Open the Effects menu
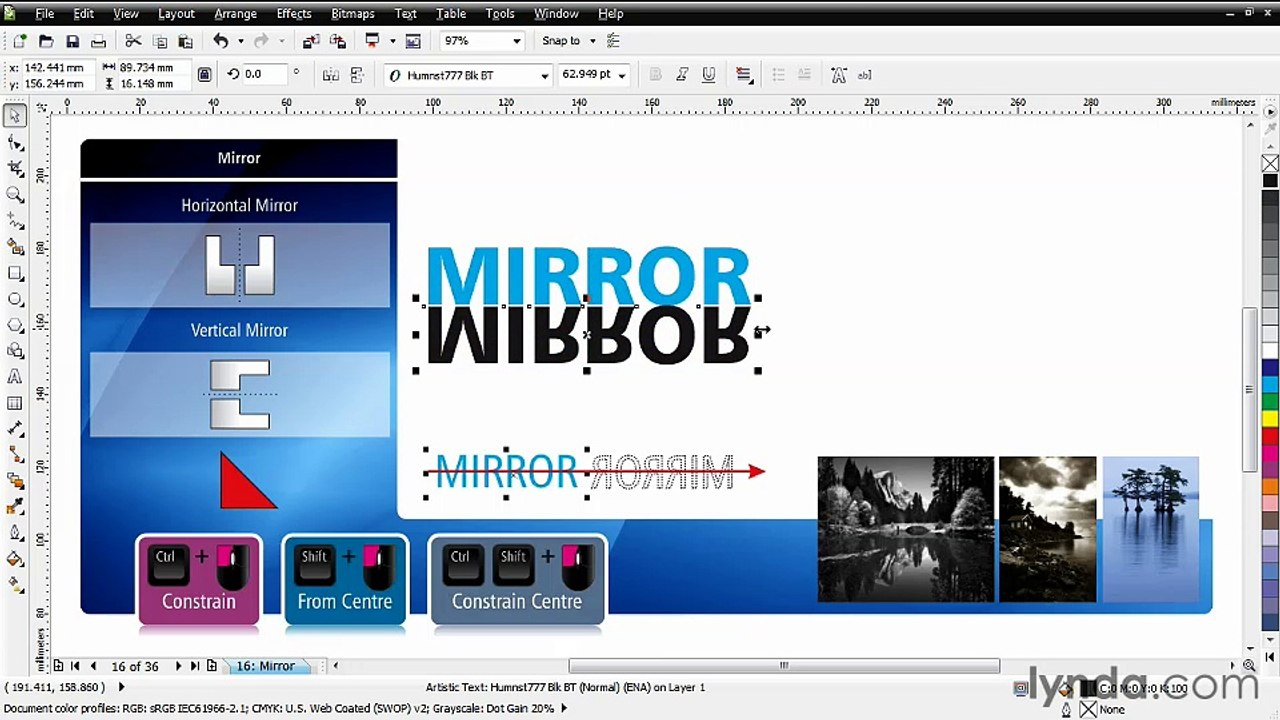 [x=294, y=13]
